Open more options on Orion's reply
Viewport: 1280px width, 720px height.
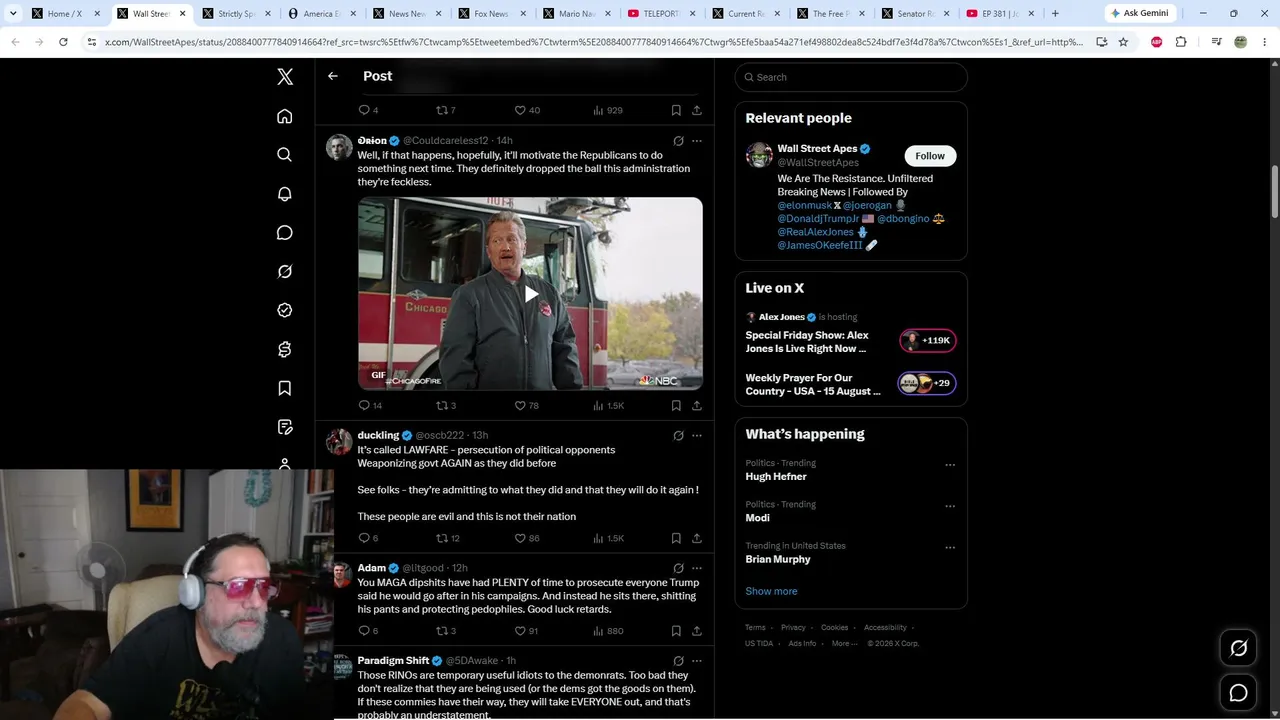tap(697, 141)
